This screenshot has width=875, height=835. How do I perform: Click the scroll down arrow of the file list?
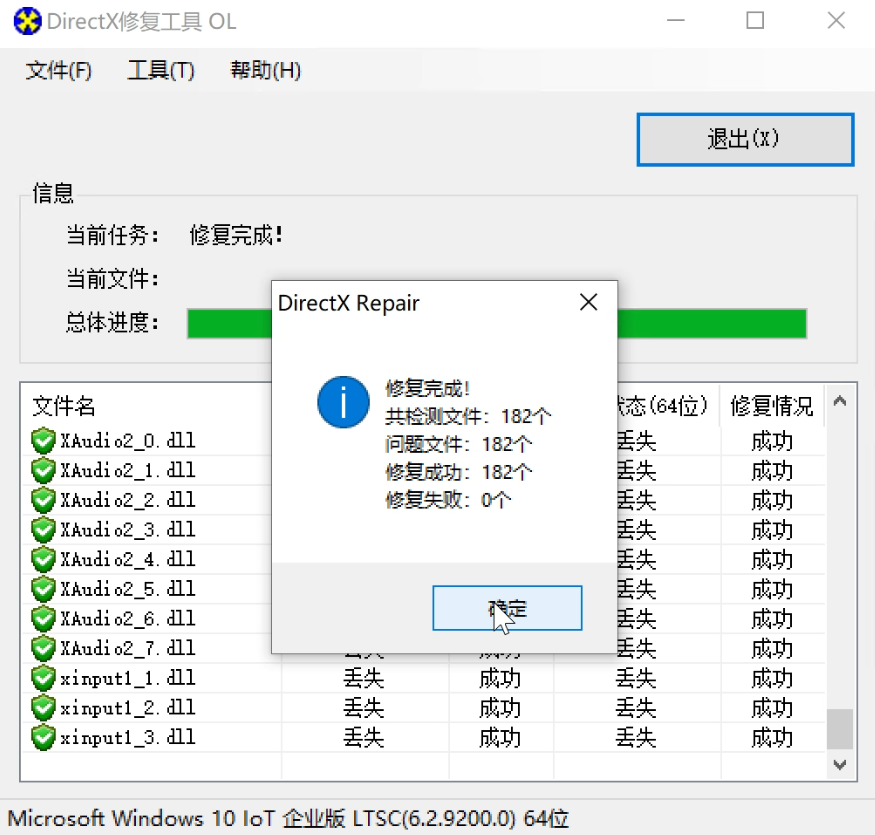[x=840, y=764]
